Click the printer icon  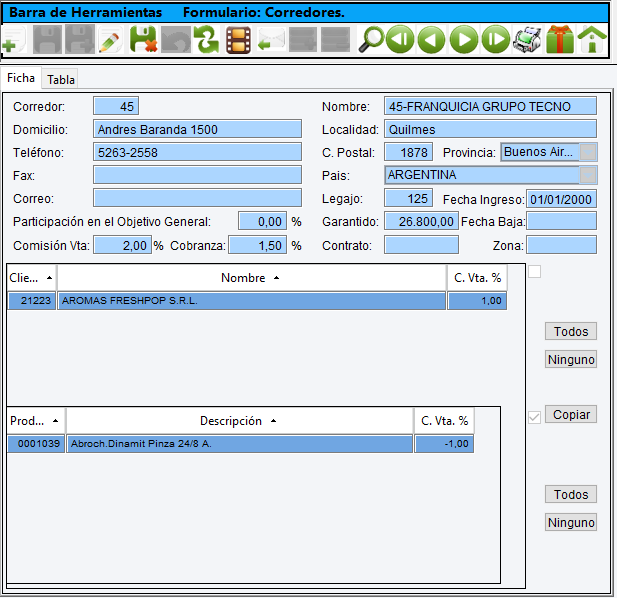tap(527, 39)
